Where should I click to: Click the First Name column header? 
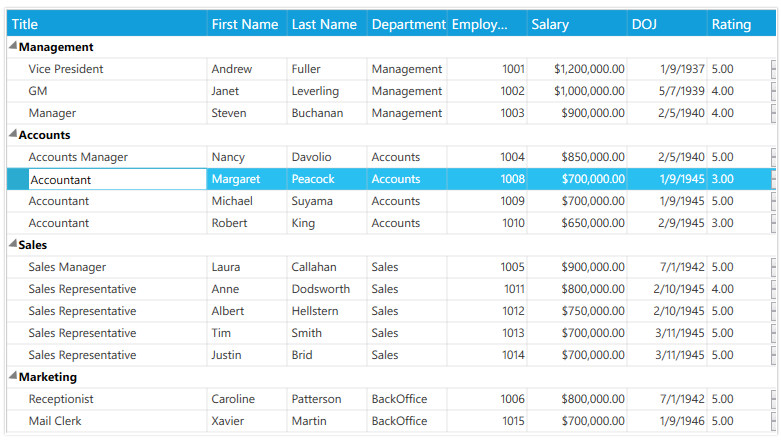(x=245, y=24)
